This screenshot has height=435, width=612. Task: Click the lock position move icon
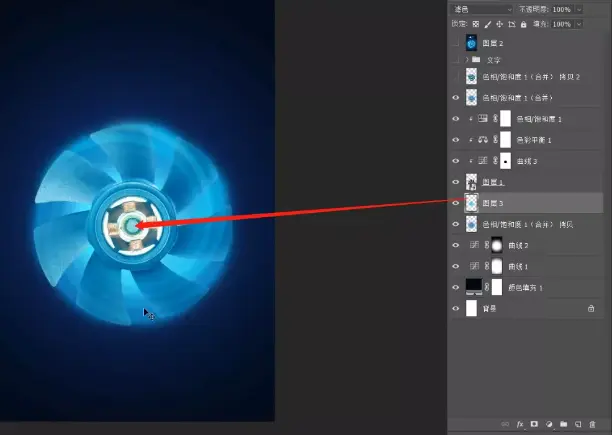click(x=500, y=24)
